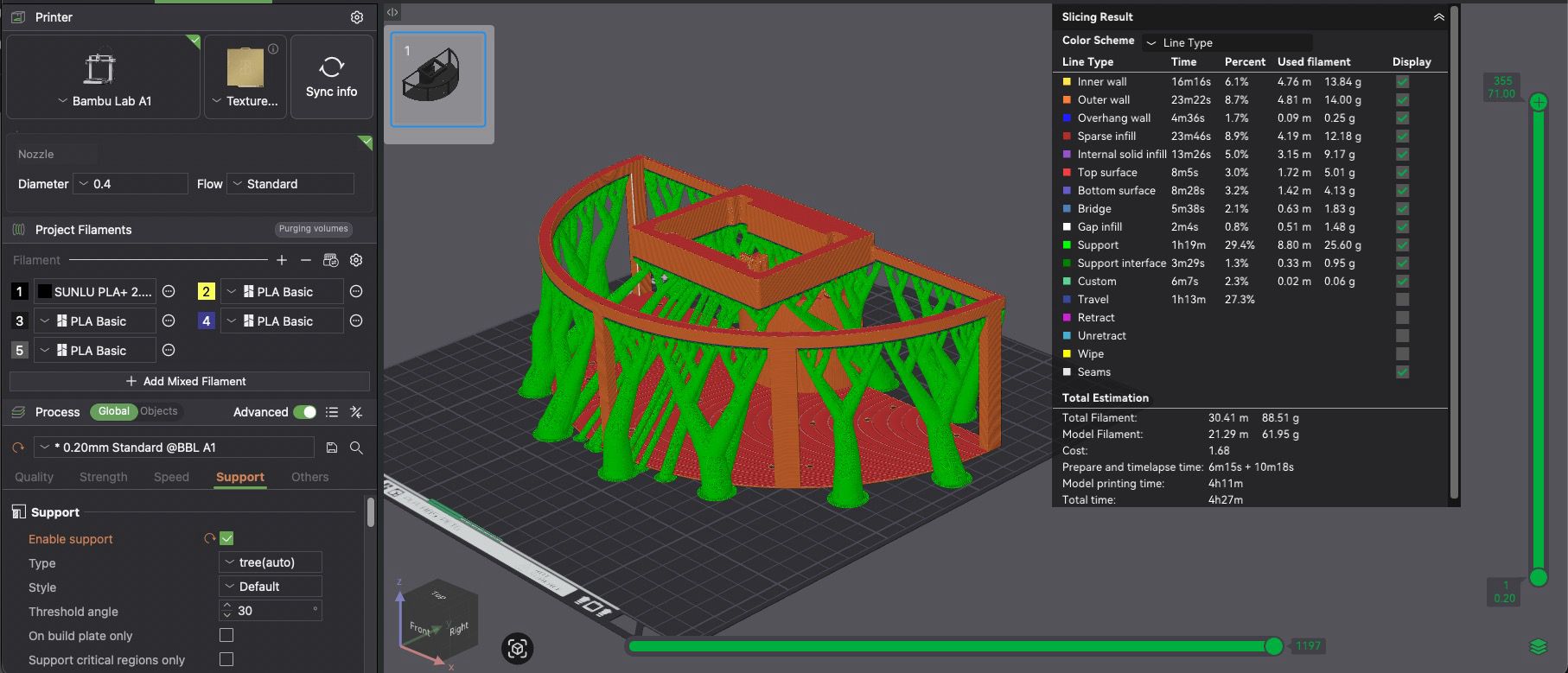Click compare presets icon next to Advanced

(x=356, y=412)
